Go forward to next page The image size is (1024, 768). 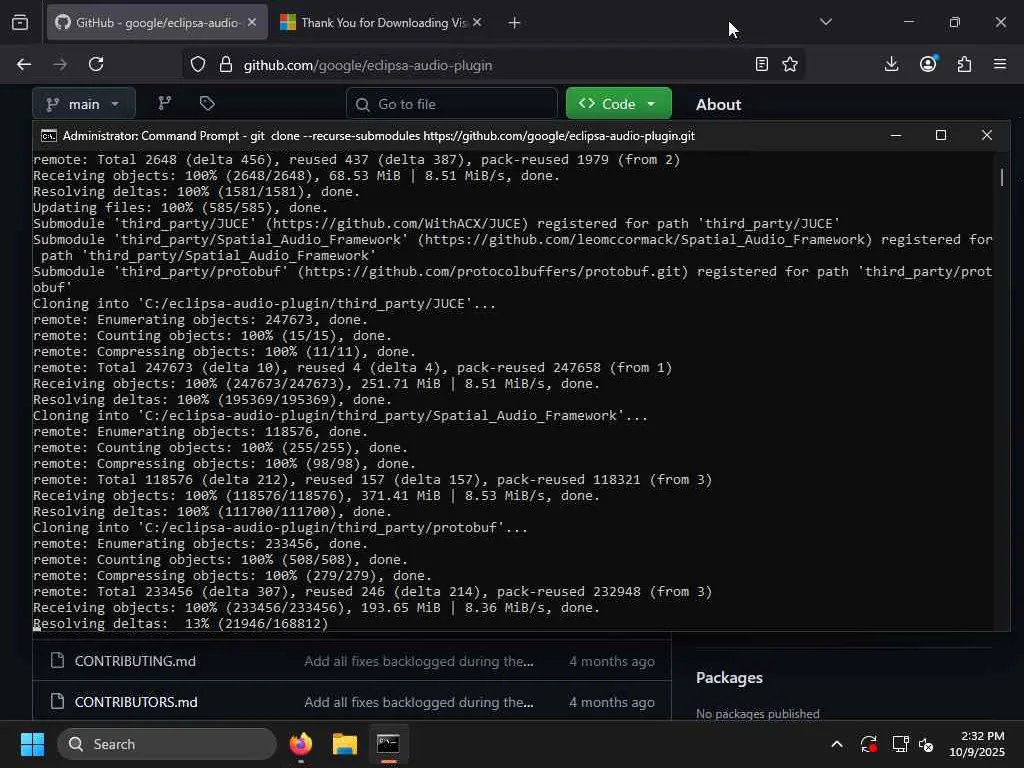(60, 64)
